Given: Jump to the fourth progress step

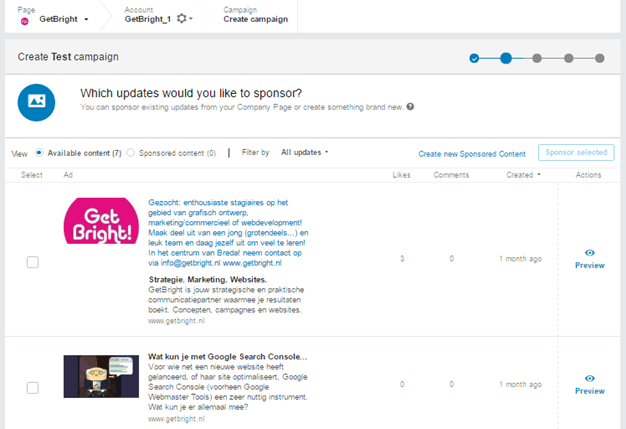Looking at the screenshot, I should click(x=569, y=59).
